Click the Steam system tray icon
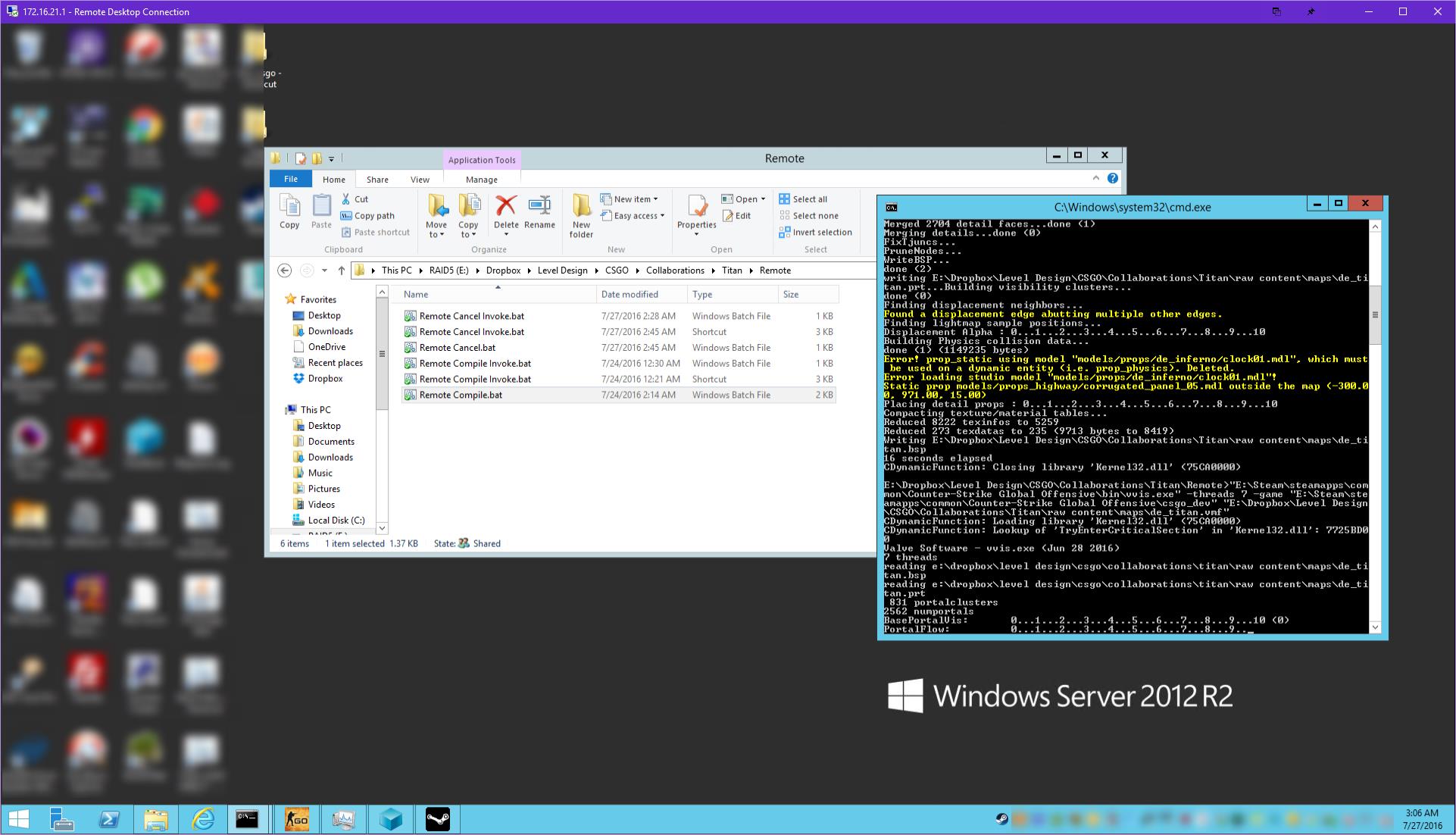Screen dimensions: 1456x835 tap(1001, 819)
